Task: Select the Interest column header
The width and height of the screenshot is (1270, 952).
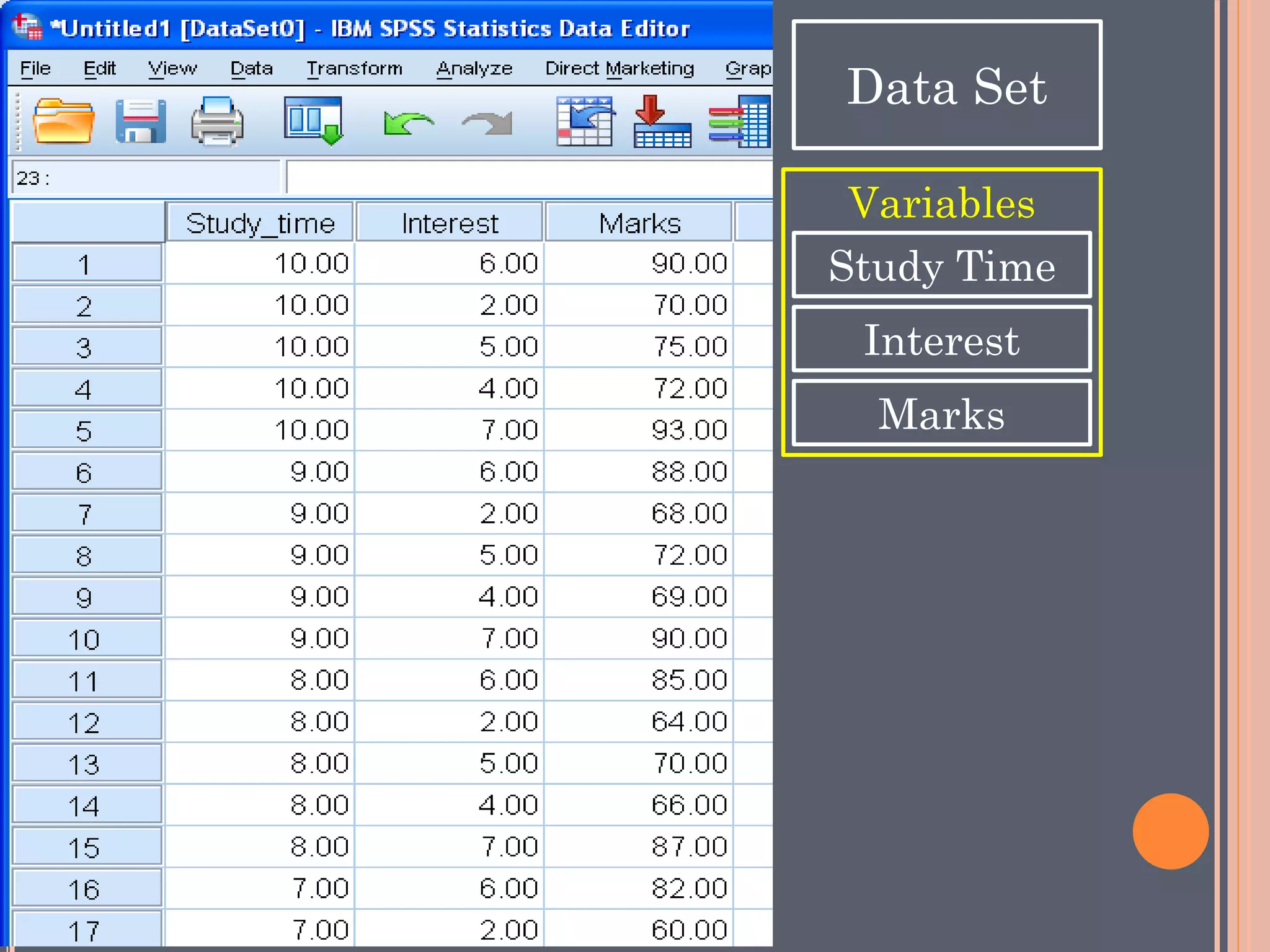Action: (x=450, y=223)
